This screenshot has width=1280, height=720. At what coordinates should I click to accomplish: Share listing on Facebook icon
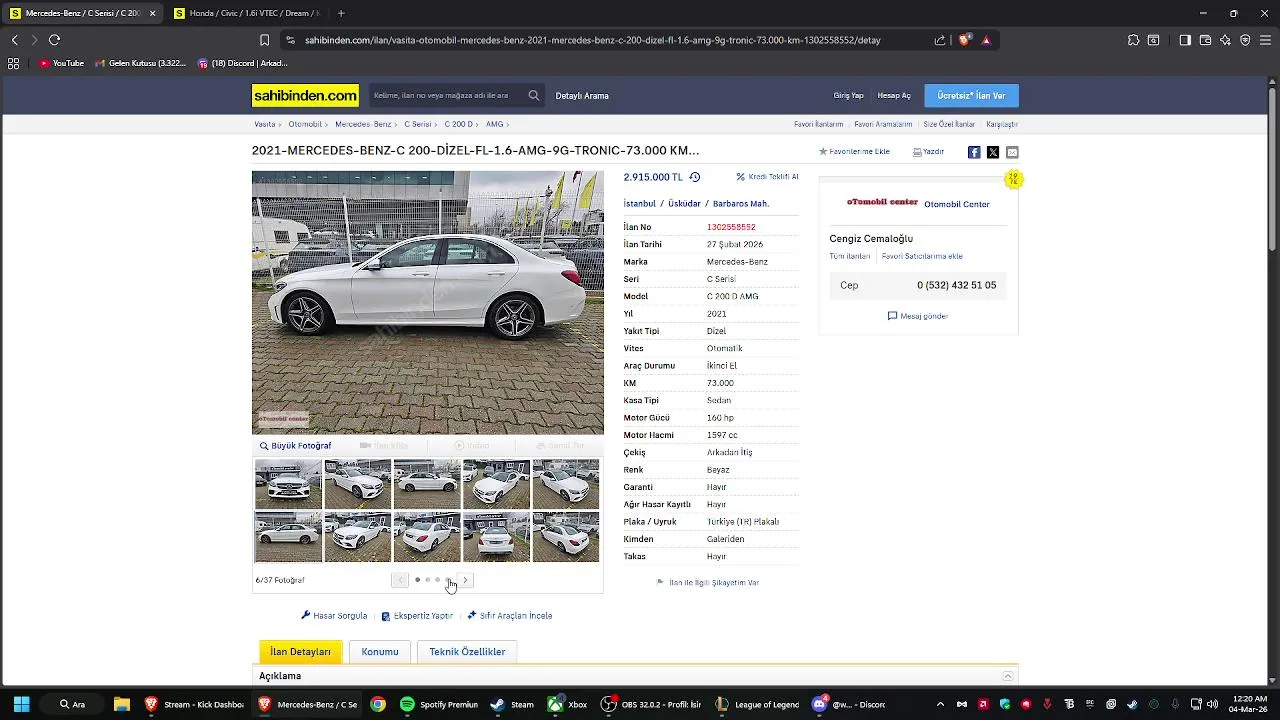pyautogui.click(x=974, y=152)
